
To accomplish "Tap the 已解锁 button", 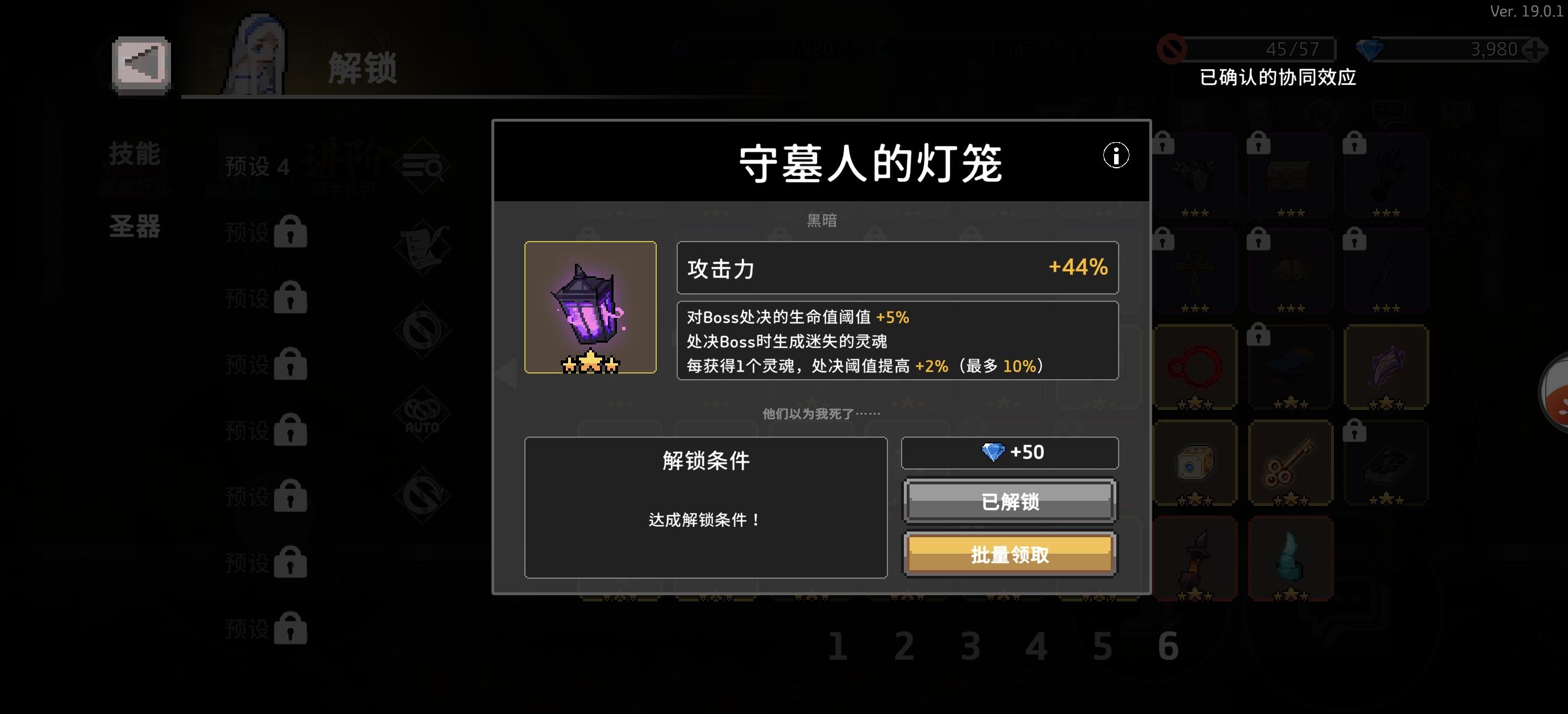I will [x=1010, y=501].
